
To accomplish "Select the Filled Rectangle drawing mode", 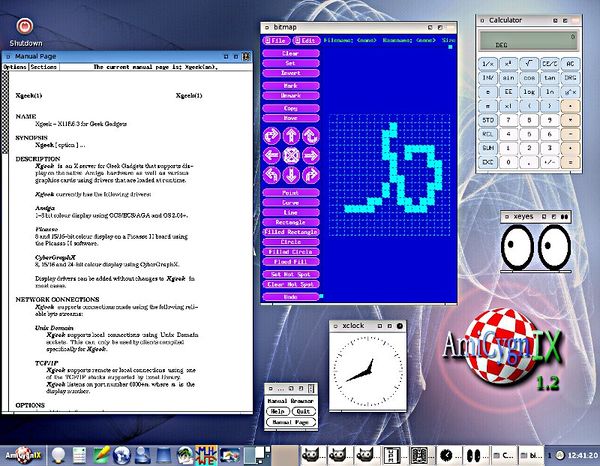I will tap(290, 232).
